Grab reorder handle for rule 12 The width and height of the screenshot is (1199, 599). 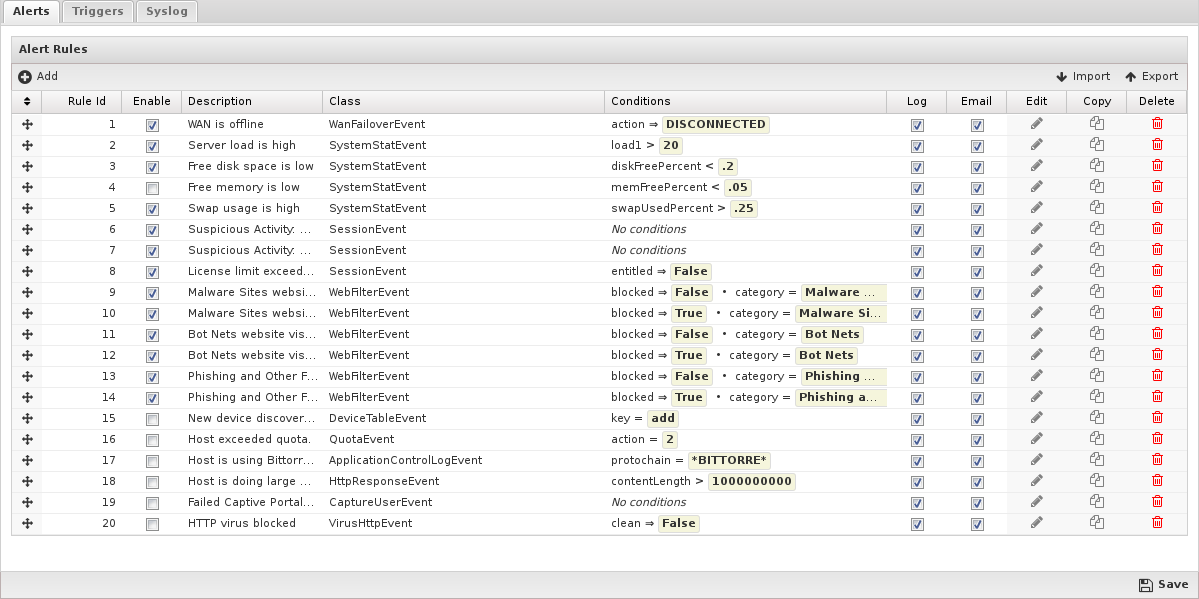point(27,355)
